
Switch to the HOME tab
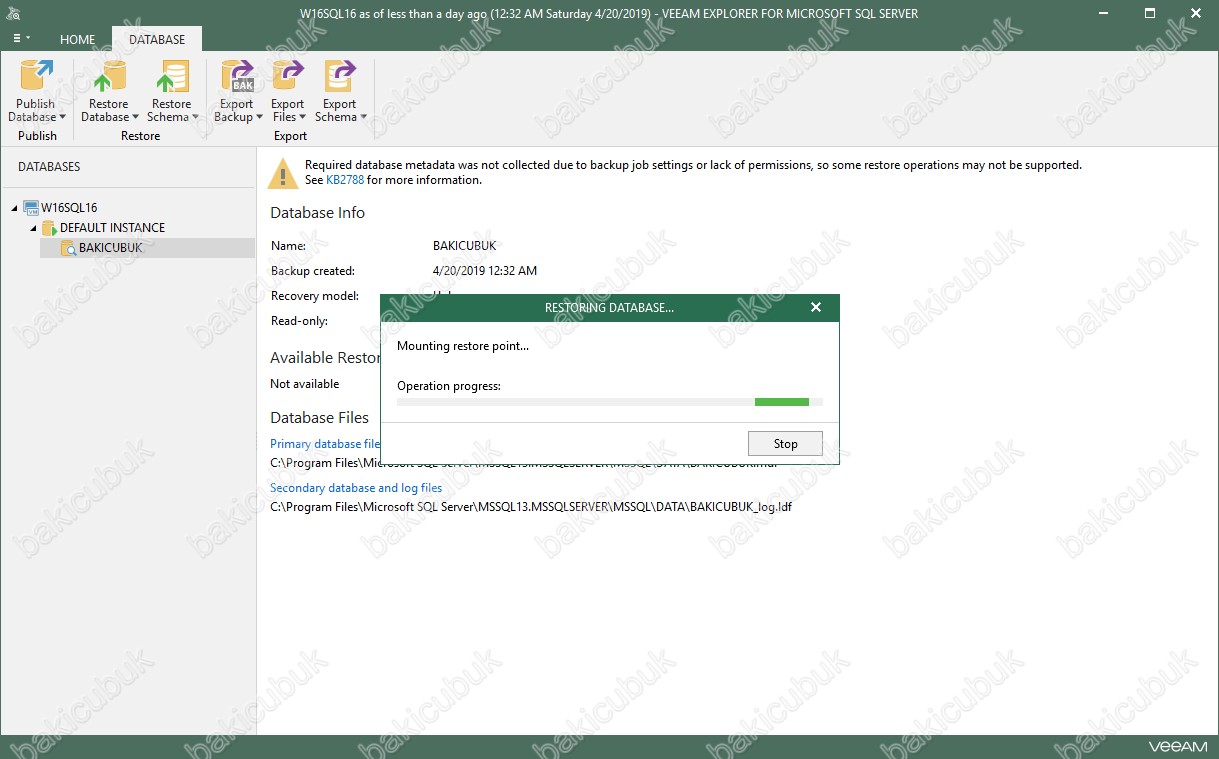77,40
